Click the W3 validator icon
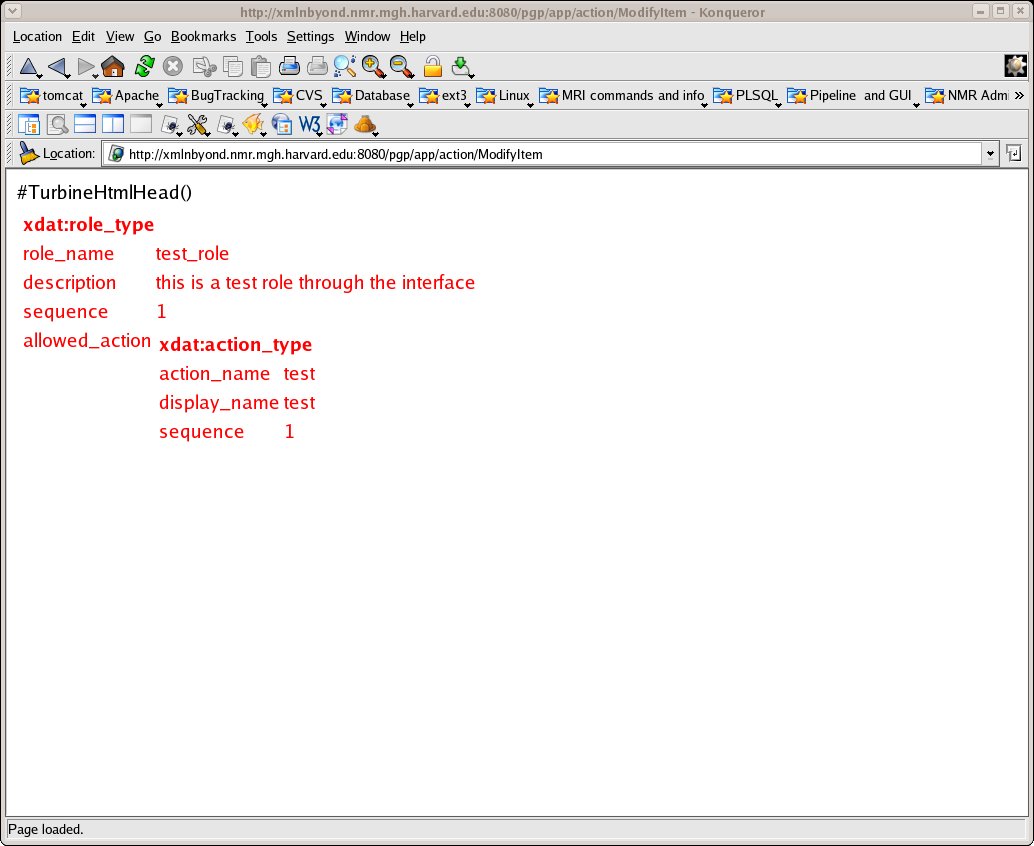 click(x=309, y=125)
